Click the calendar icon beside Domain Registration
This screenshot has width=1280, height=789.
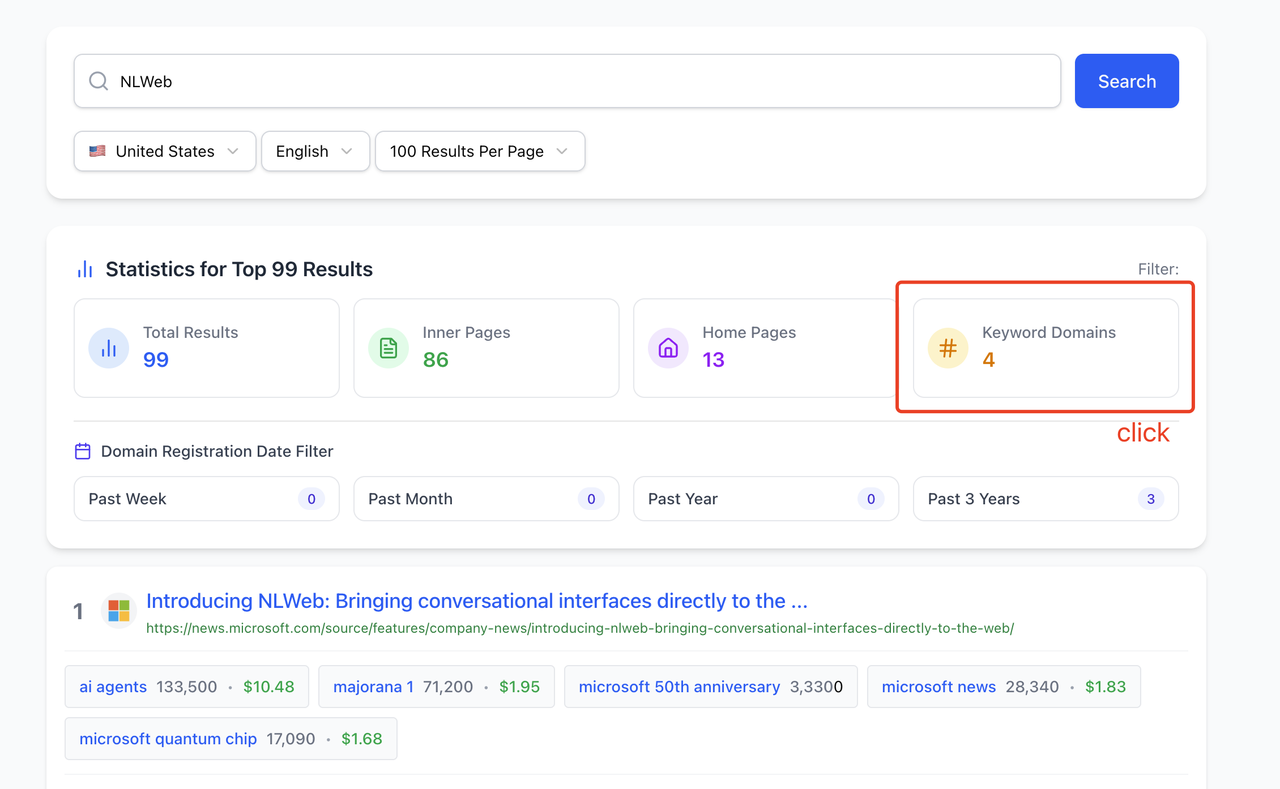[83, 452]
